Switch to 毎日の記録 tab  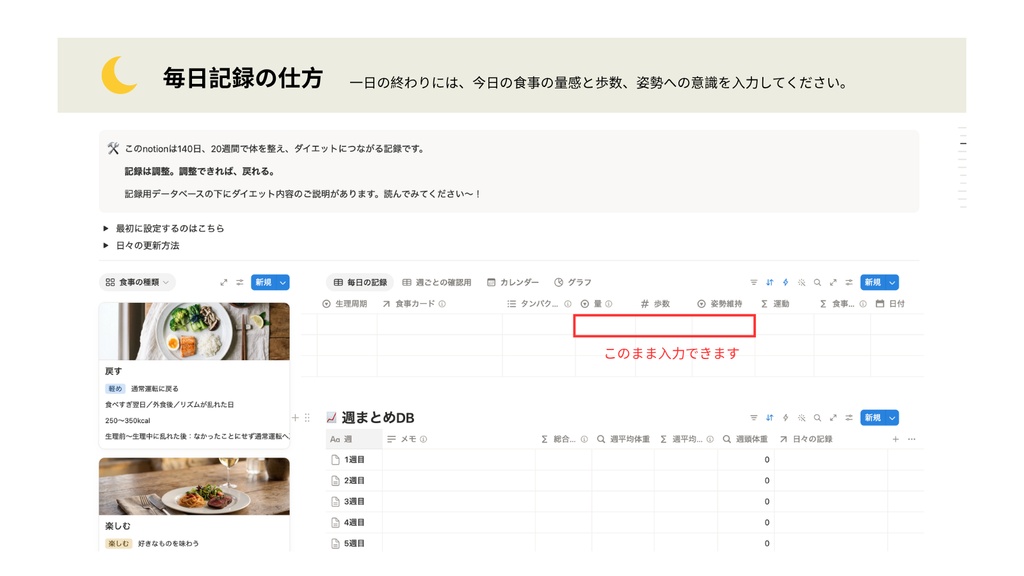[x=360, y=282]
